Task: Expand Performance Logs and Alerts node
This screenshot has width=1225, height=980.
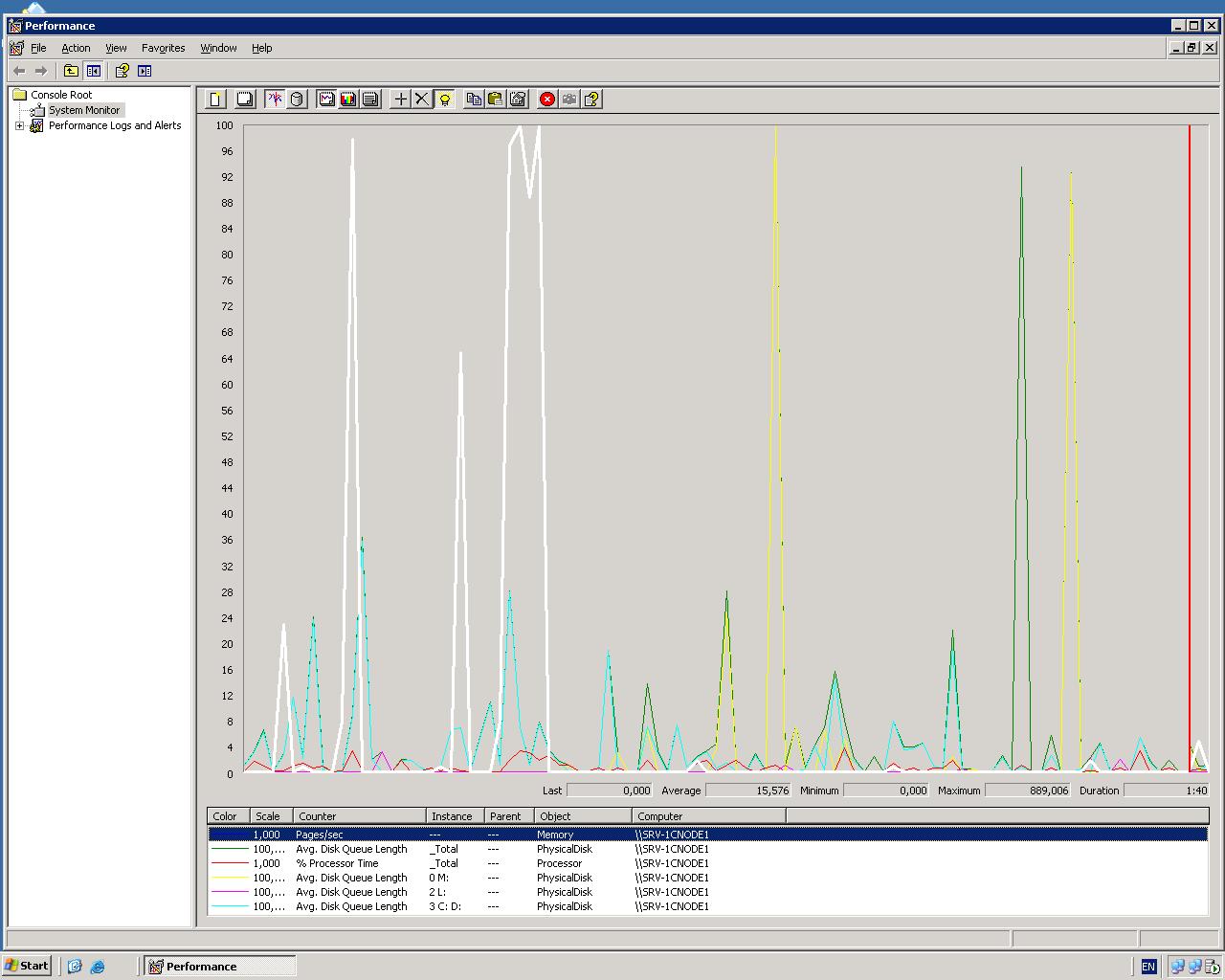Action: click(x=19, y=125)
